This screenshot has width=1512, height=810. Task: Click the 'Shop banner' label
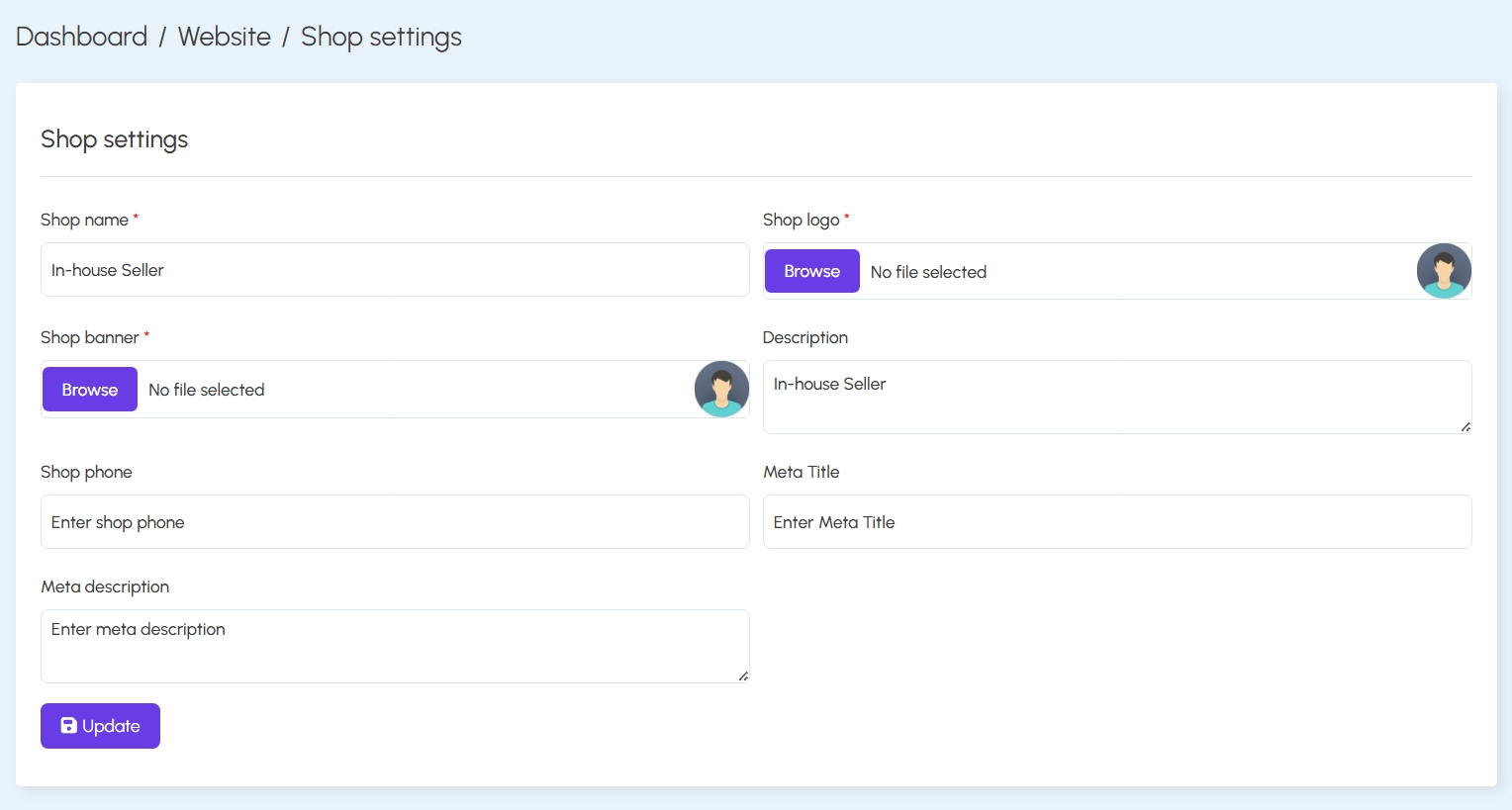click(89, 337)
